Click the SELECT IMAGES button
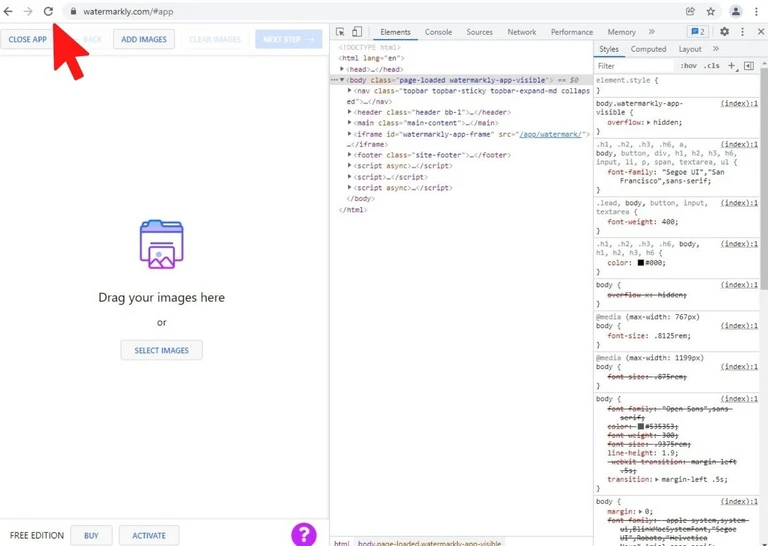 click(x=162, y=350)
